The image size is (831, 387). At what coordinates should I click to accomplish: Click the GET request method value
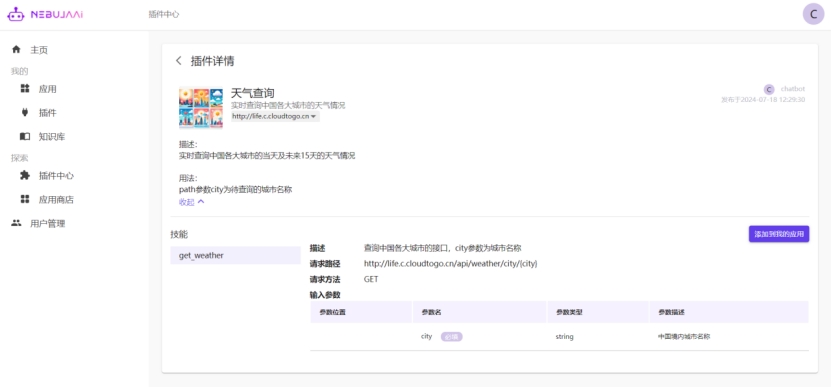pyautogui.click(x=371, y=279)
